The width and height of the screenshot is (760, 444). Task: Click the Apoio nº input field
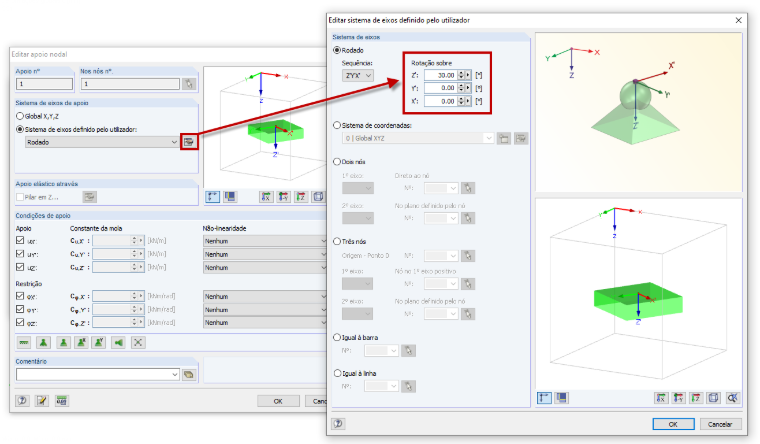click(44, 84)
